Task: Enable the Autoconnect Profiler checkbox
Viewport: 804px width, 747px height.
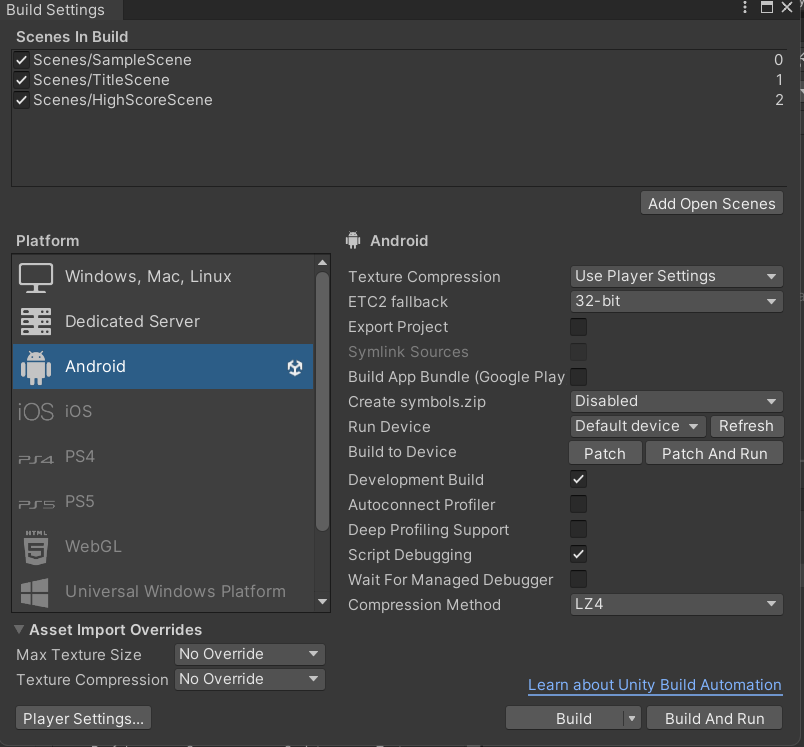Action: pyautogui.click(x=578, y=504)
